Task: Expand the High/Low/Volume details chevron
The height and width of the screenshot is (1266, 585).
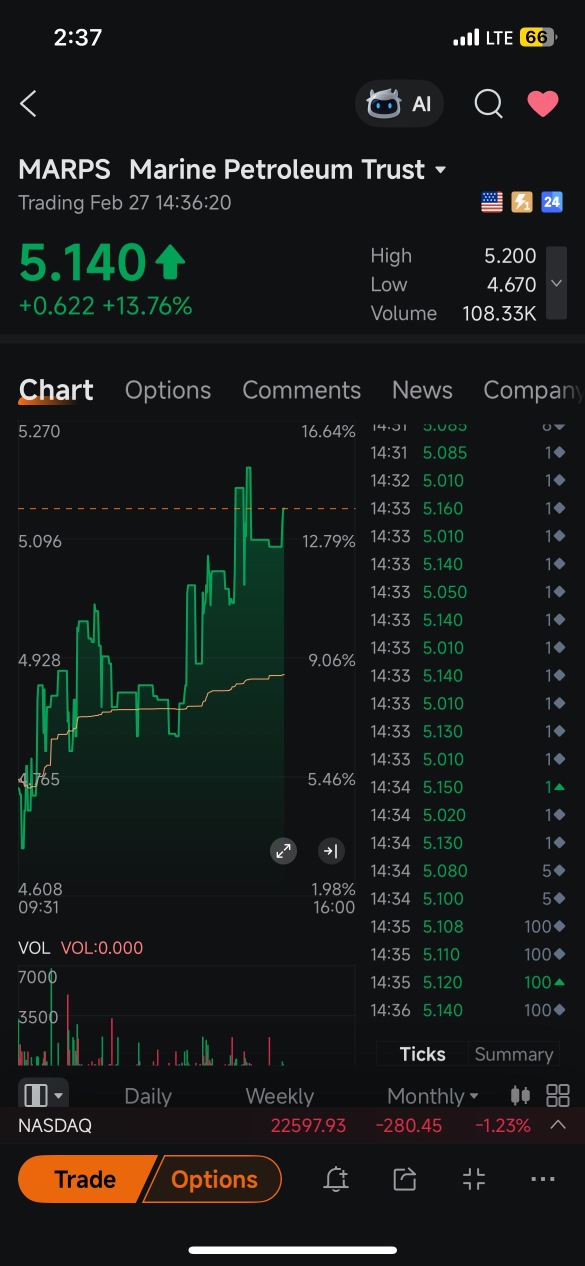Action: coord(557,283)
